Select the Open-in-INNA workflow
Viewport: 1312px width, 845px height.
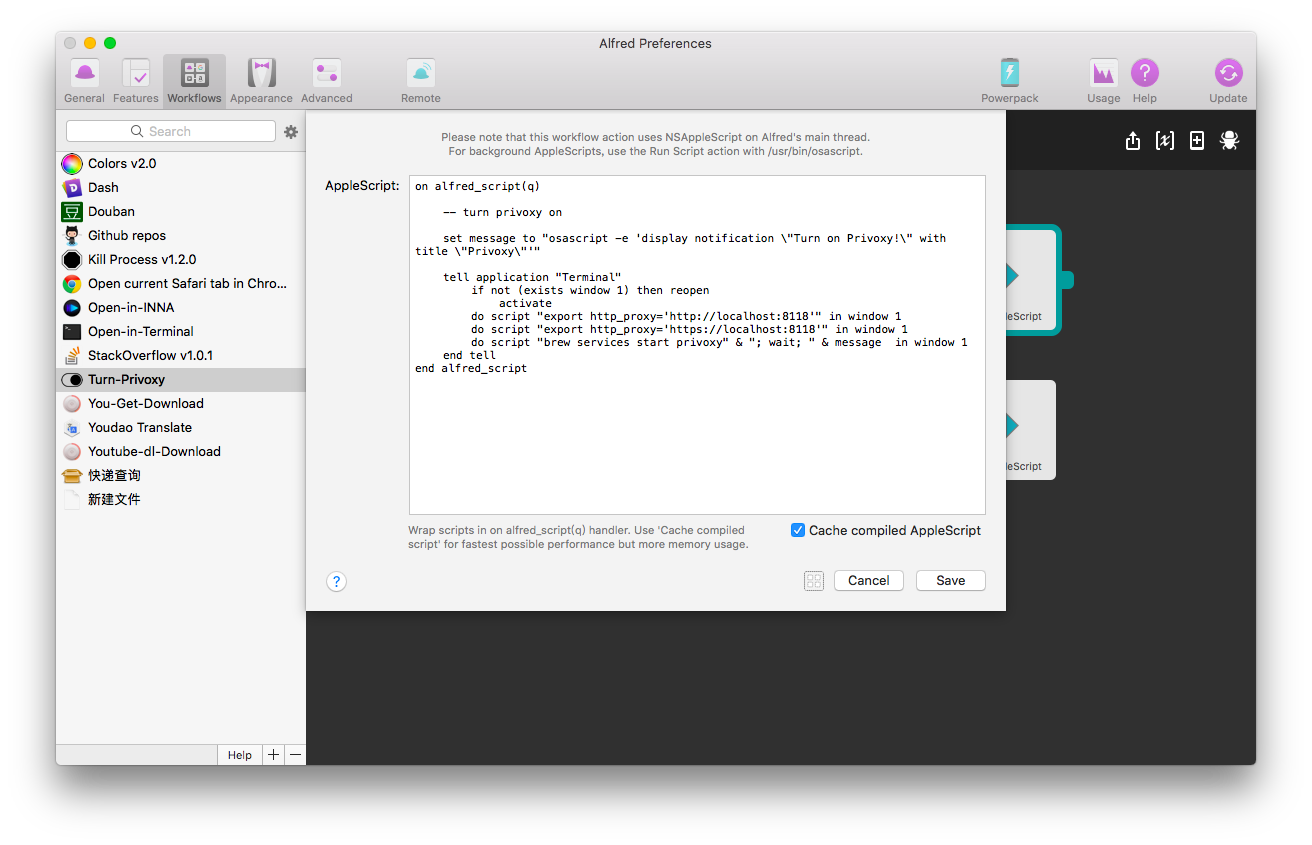coord(180,307)
